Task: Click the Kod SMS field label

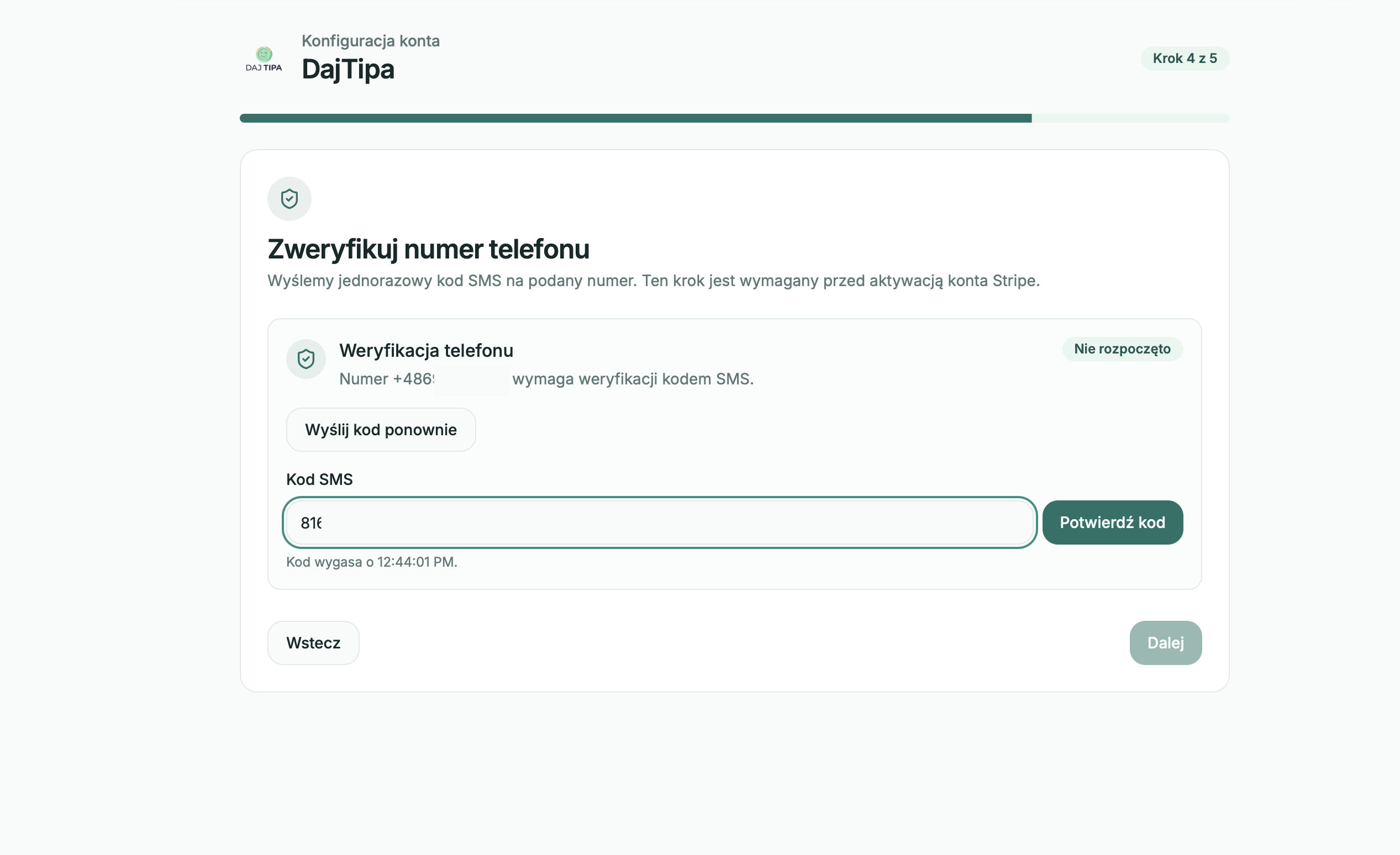Action: coord(319,479)
